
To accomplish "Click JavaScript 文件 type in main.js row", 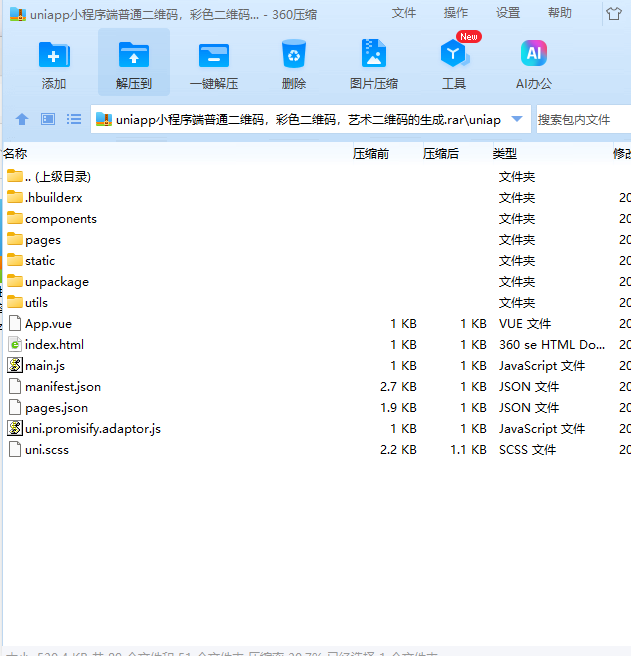I will click(x=542, y=366).
